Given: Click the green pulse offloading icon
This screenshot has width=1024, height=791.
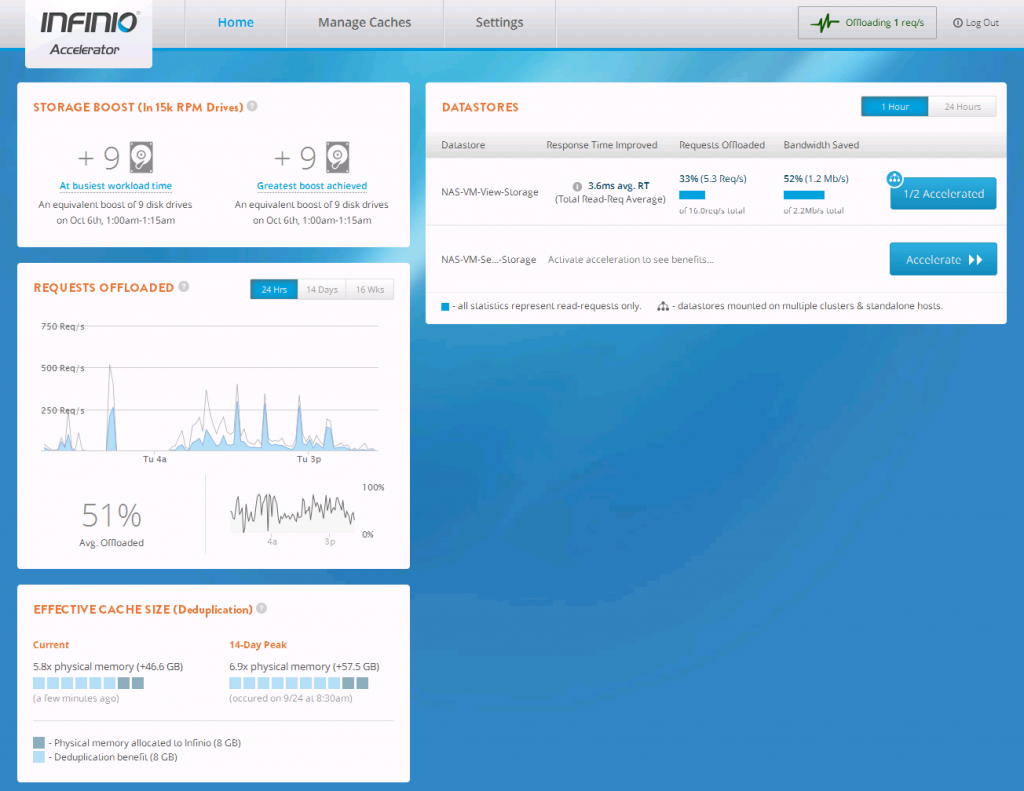Looking at the screenshot, I should (x=824, y=23).
